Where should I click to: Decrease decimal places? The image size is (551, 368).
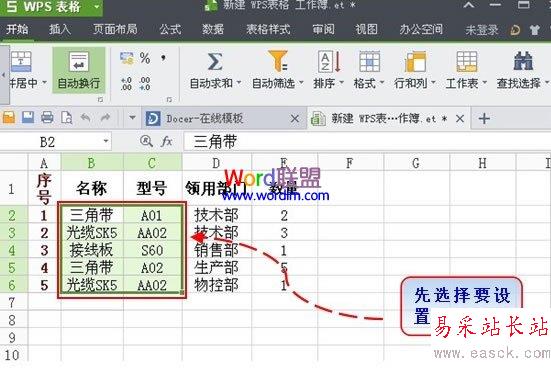click(x=145, y=84)
